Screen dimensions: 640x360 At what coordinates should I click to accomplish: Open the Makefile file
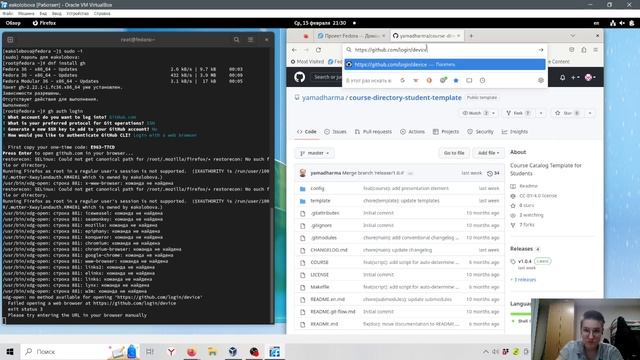tap(320, 287)
